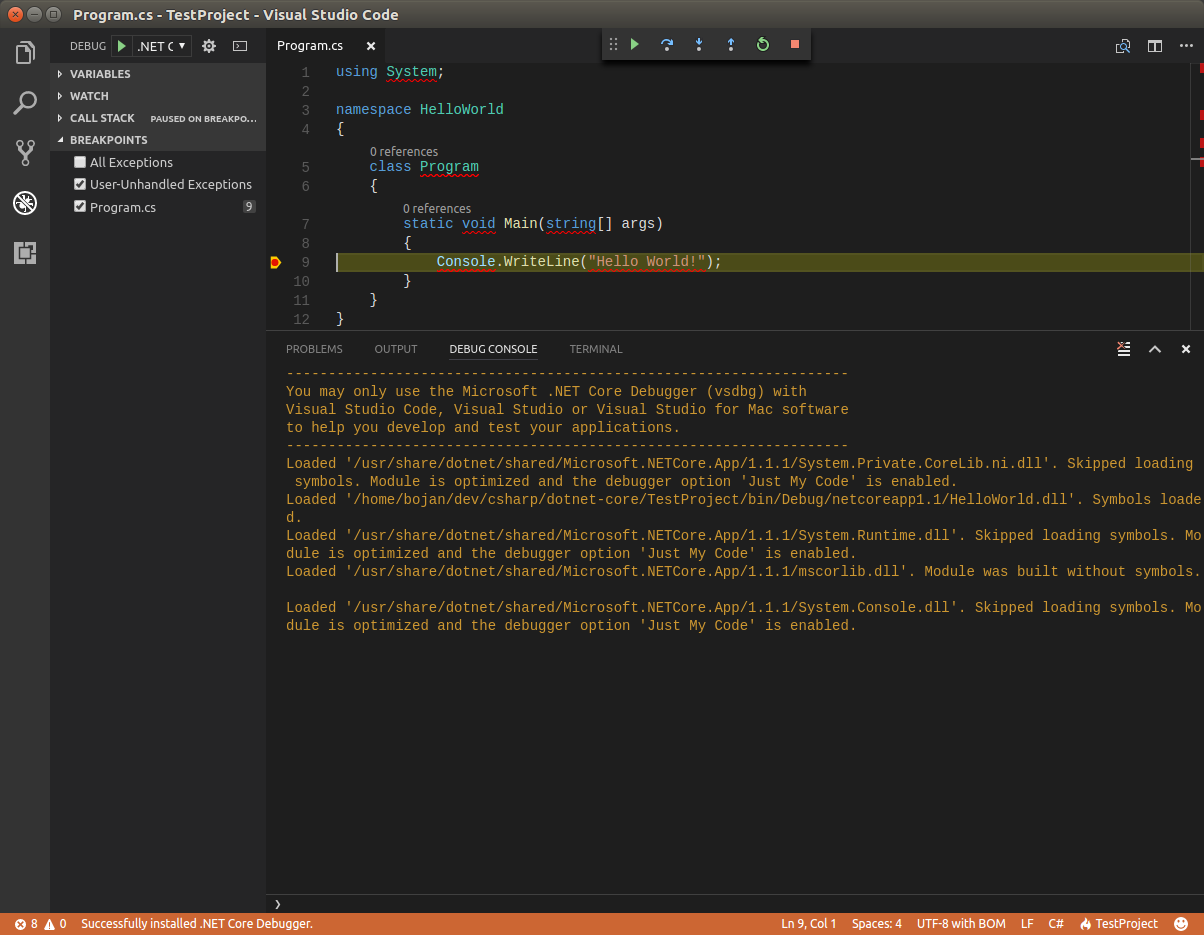Image resolution: width=1204 pixels, height=935 pixels.
Task: Open the debug configuration dropdown
Action: 162,46
